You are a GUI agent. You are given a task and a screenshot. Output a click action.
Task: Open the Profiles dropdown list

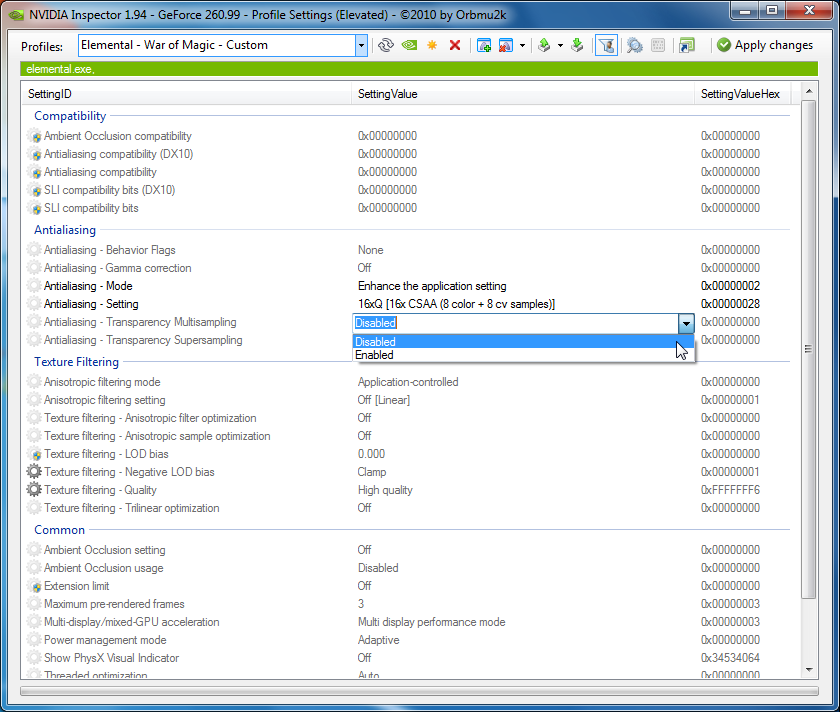361,45
